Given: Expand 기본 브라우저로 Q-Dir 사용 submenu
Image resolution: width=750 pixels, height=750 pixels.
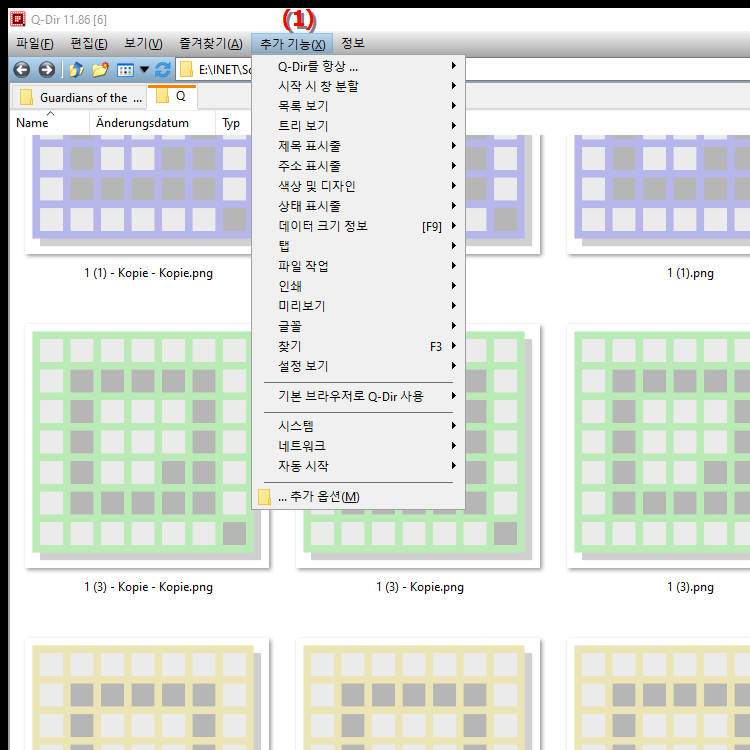Looking at the screenshot, I should 358,396.
